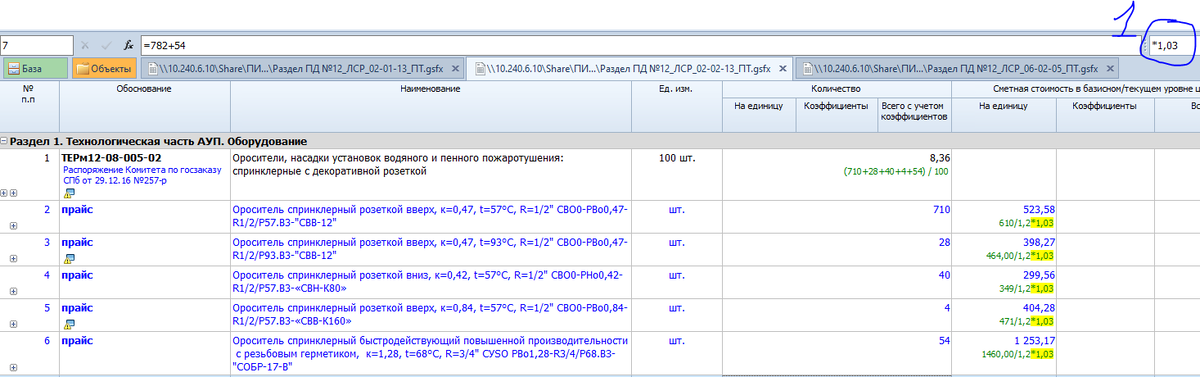This screenshot has width=1200, height=377.
Task: Select the СВН-К80 sprinkler name in row 4
Action: [x=430, y=281]
